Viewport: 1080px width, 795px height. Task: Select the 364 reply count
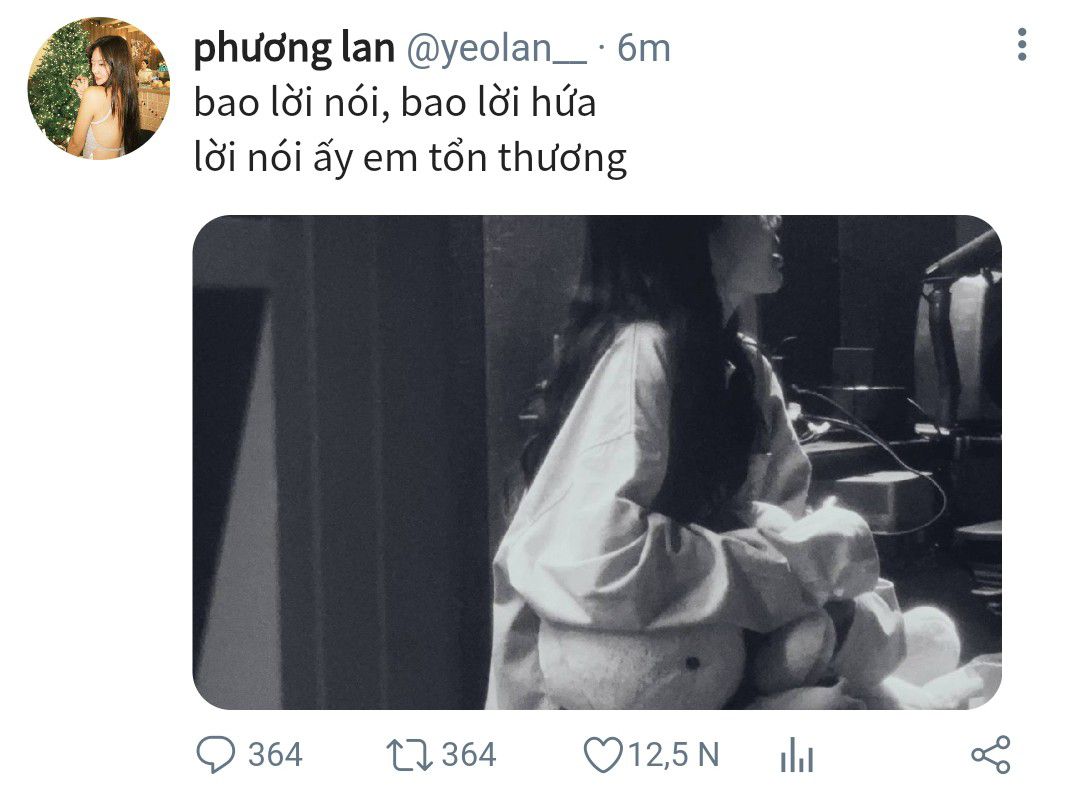point(275,755)
